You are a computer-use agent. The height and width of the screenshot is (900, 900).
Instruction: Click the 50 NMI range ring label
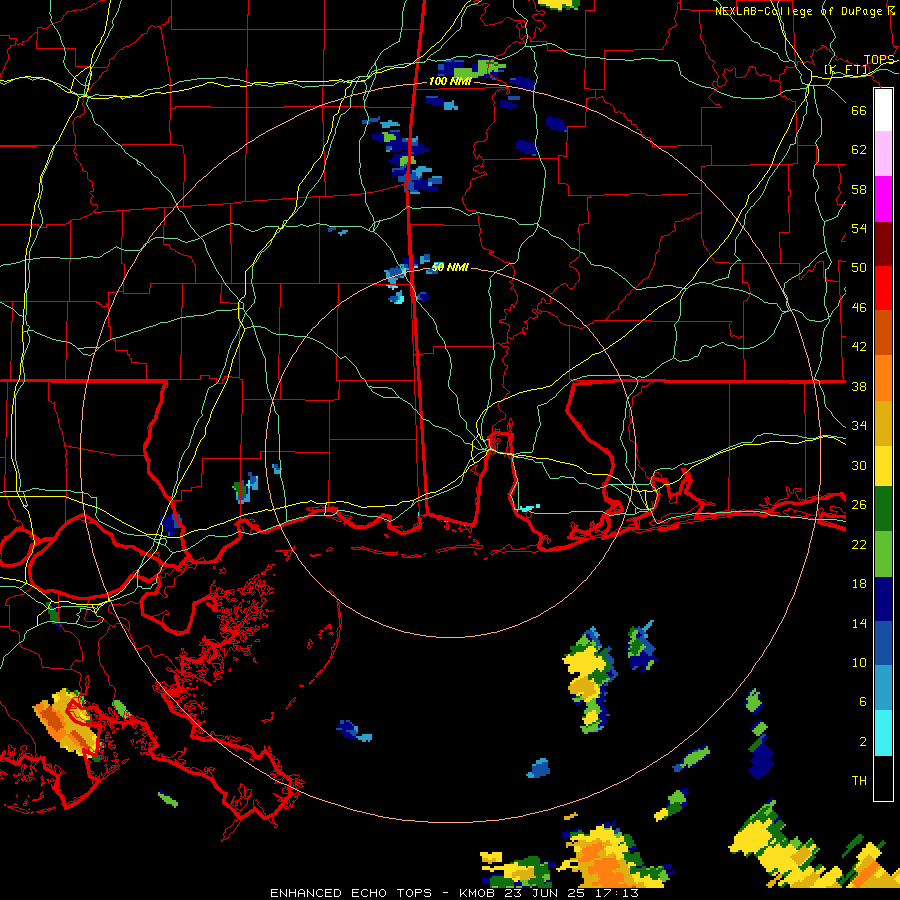pyautogui.click(x=449, y=267)
